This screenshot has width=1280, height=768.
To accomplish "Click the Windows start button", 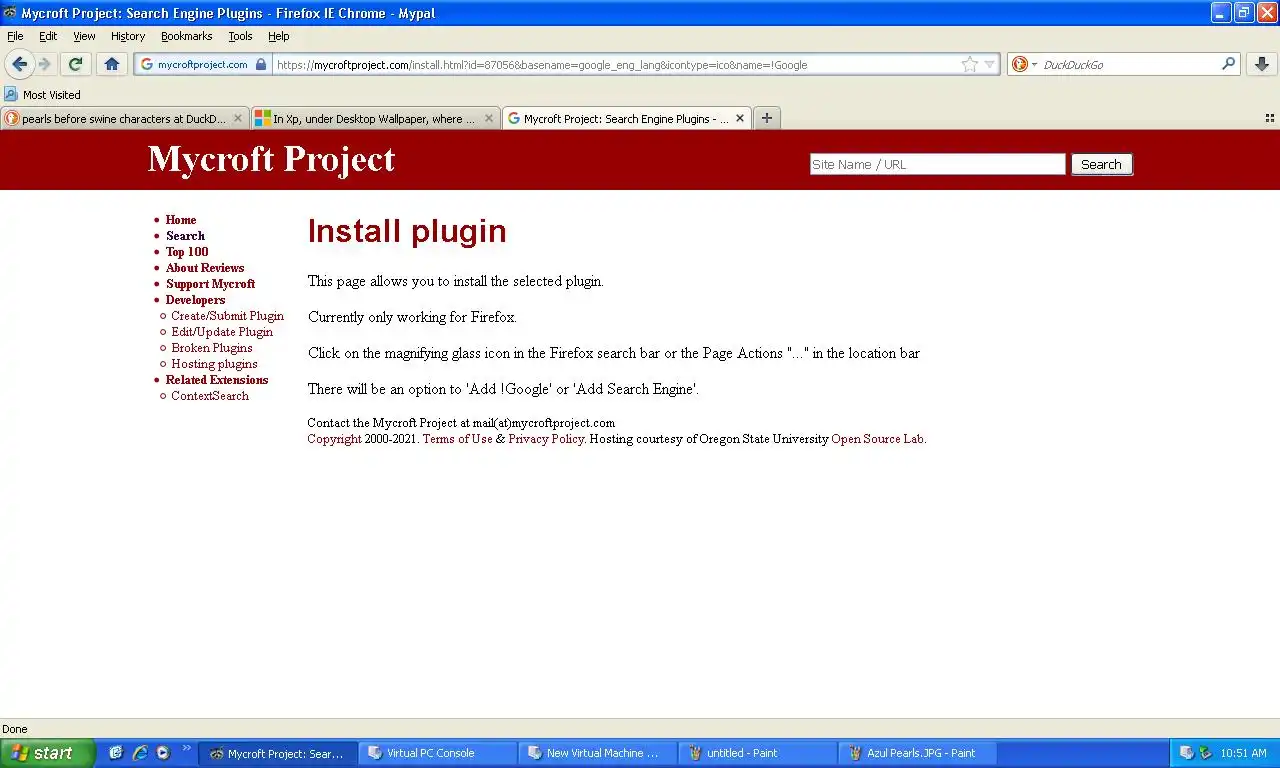I will [47, 753].
